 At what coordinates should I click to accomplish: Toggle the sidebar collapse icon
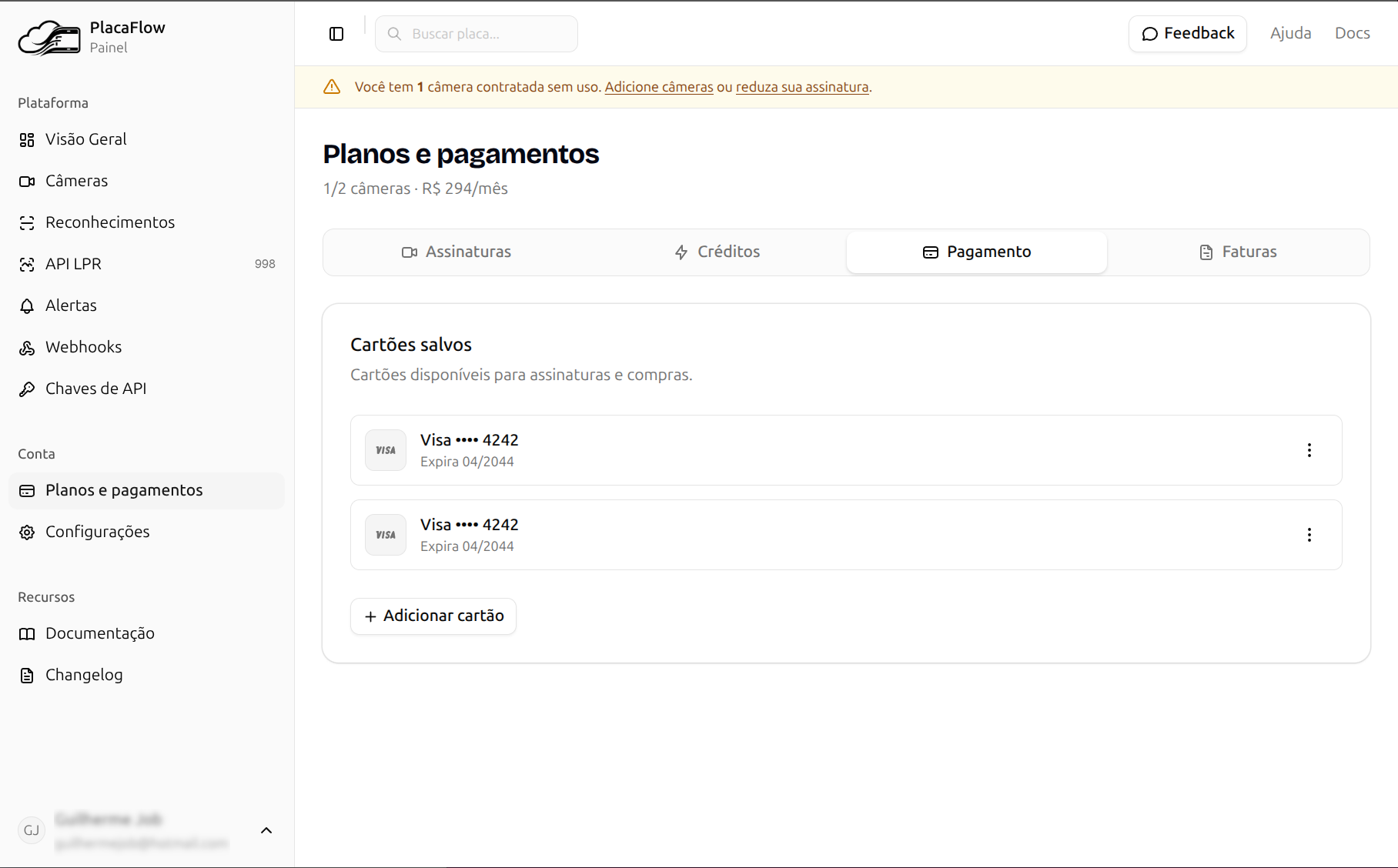[336, 34]
